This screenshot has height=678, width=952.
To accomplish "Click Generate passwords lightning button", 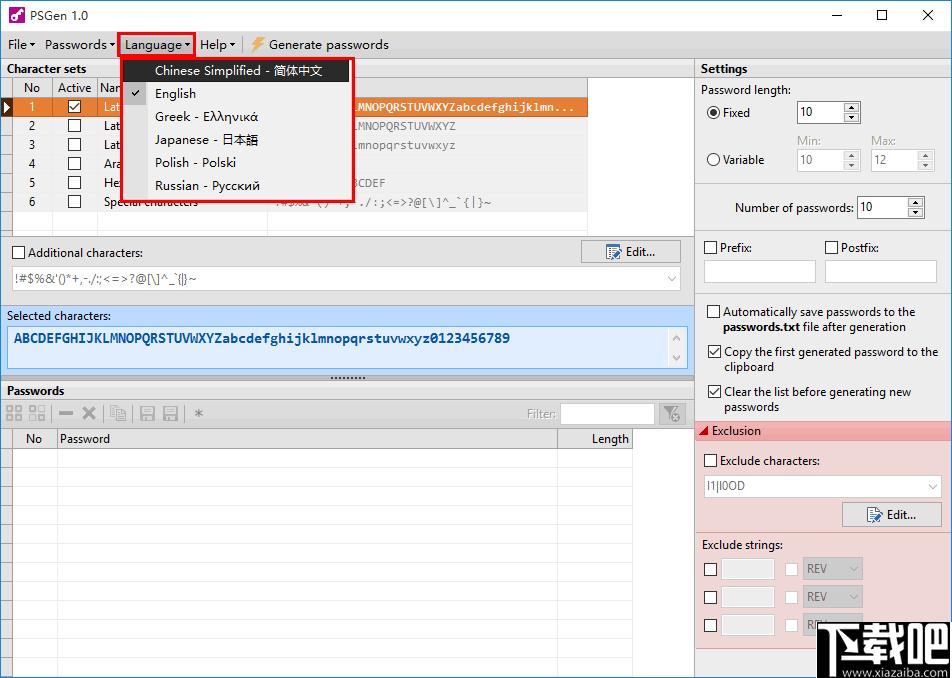I will (x=319, y=44).
